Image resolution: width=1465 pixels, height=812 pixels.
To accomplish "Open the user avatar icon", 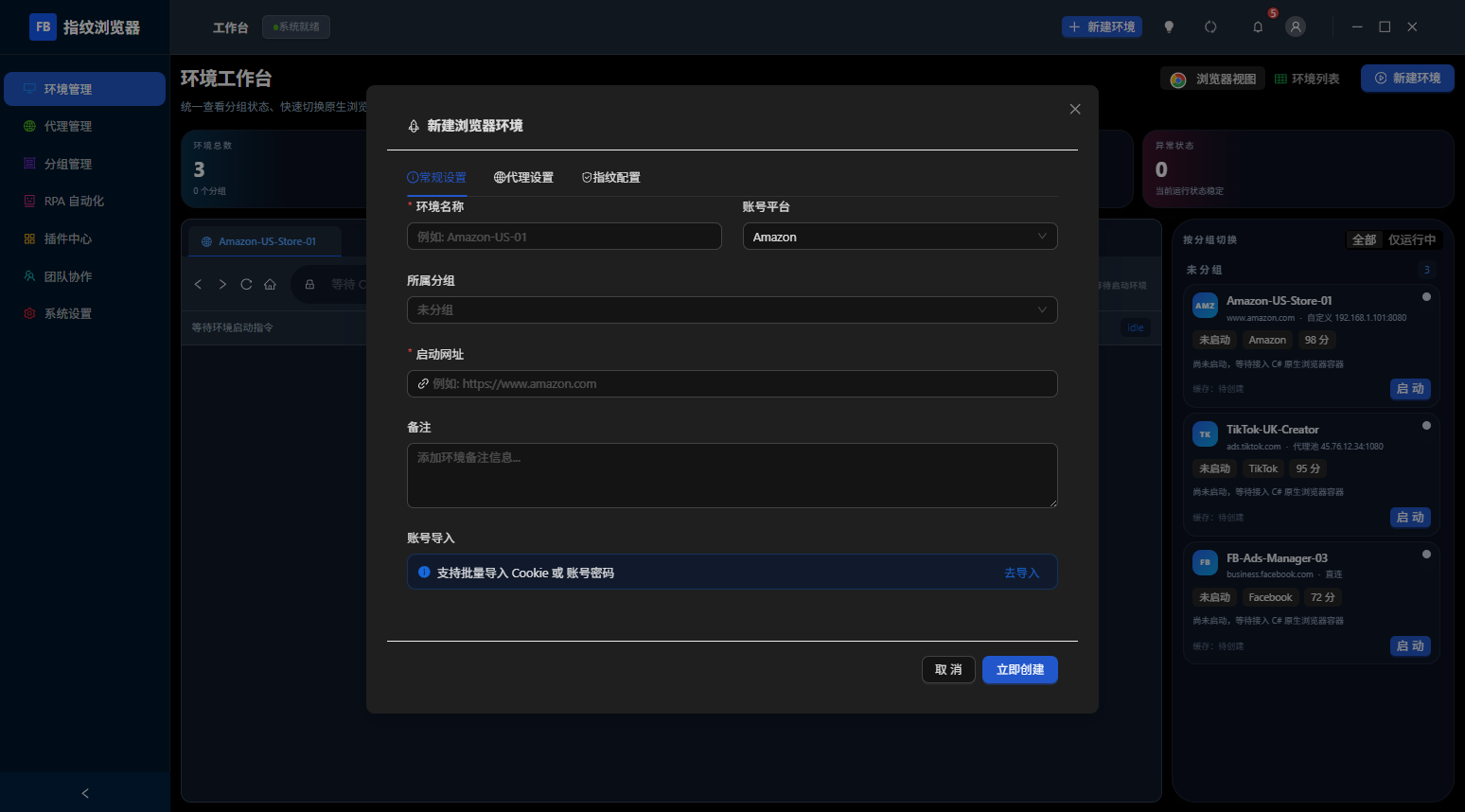I will coord(1296,27).
